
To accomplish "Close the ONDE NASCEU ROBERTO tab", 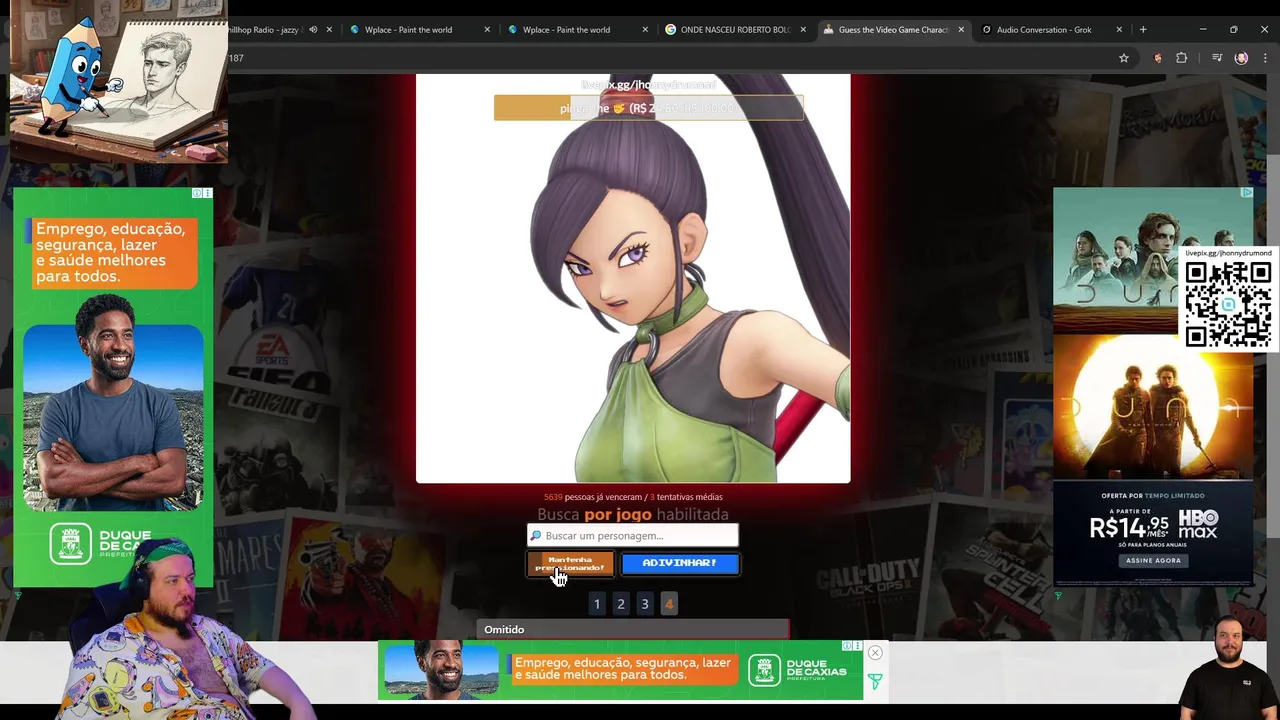I will (x=803, y=30).
